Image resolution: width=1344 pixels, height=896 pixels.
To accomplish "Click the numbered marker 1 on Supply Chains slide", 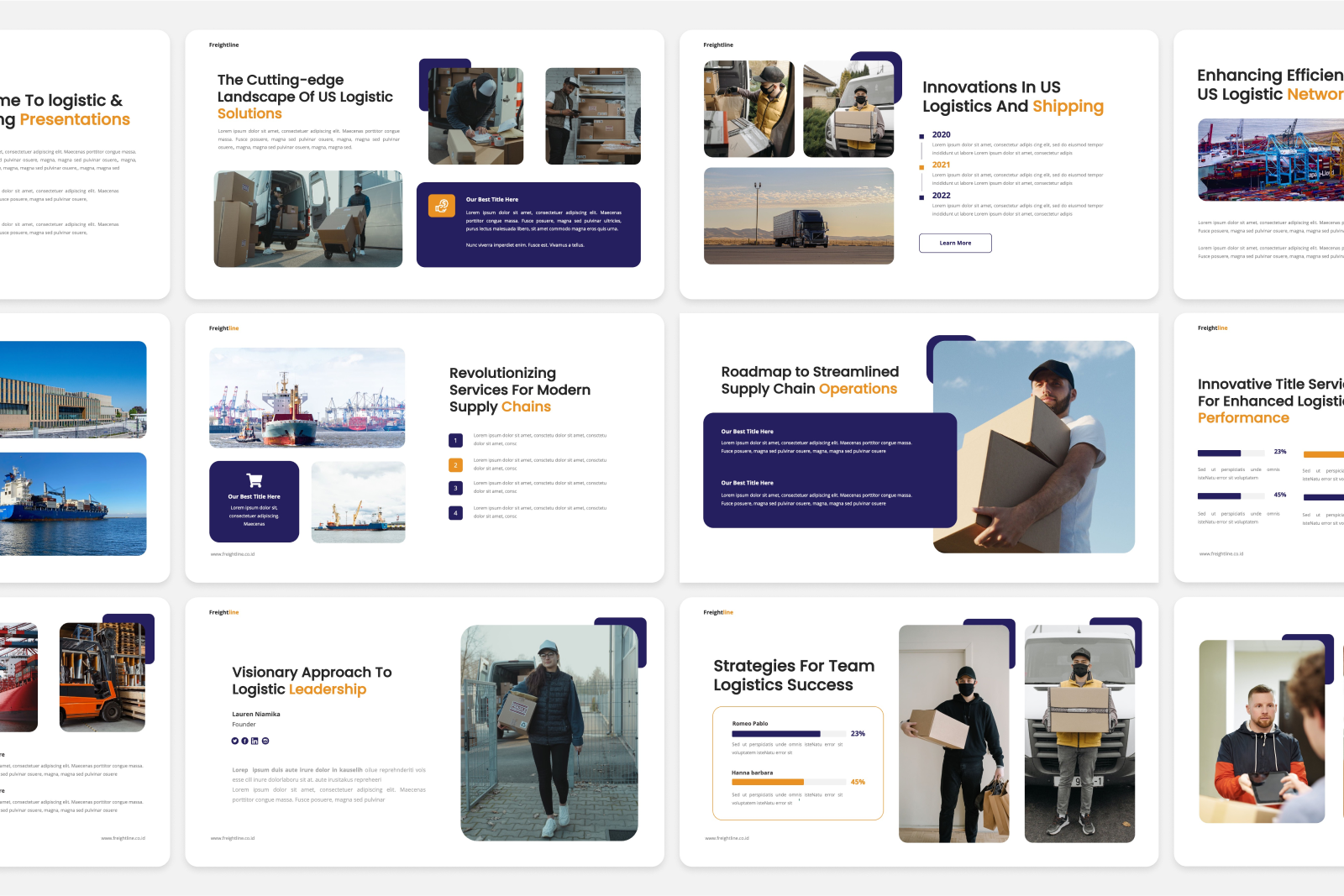I will tap(455, 440).
